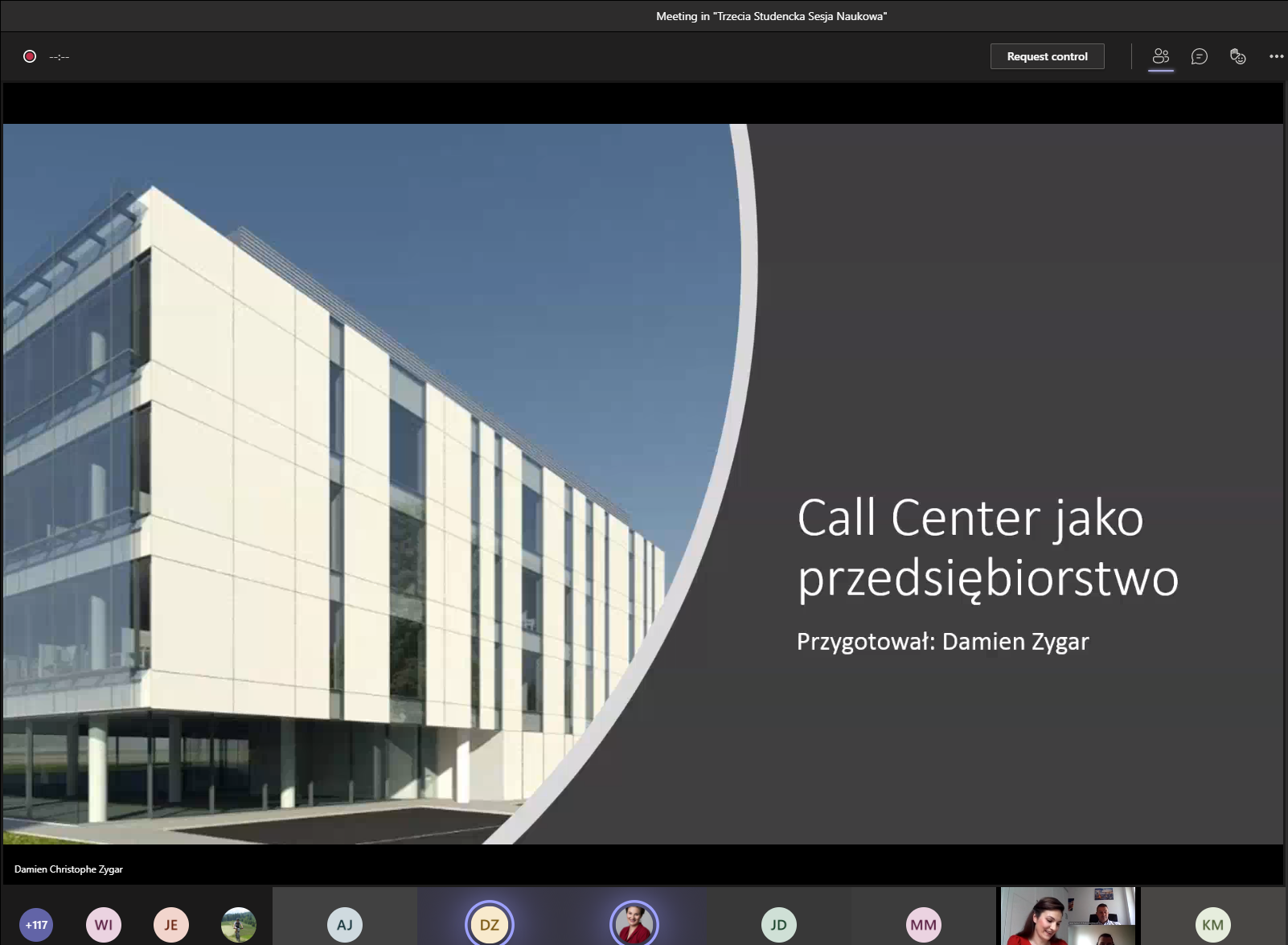Image resolution: width=1288 pixels, height=945 pixels.
Task: Select the avatar of woman in red
Action: (634, 924)
